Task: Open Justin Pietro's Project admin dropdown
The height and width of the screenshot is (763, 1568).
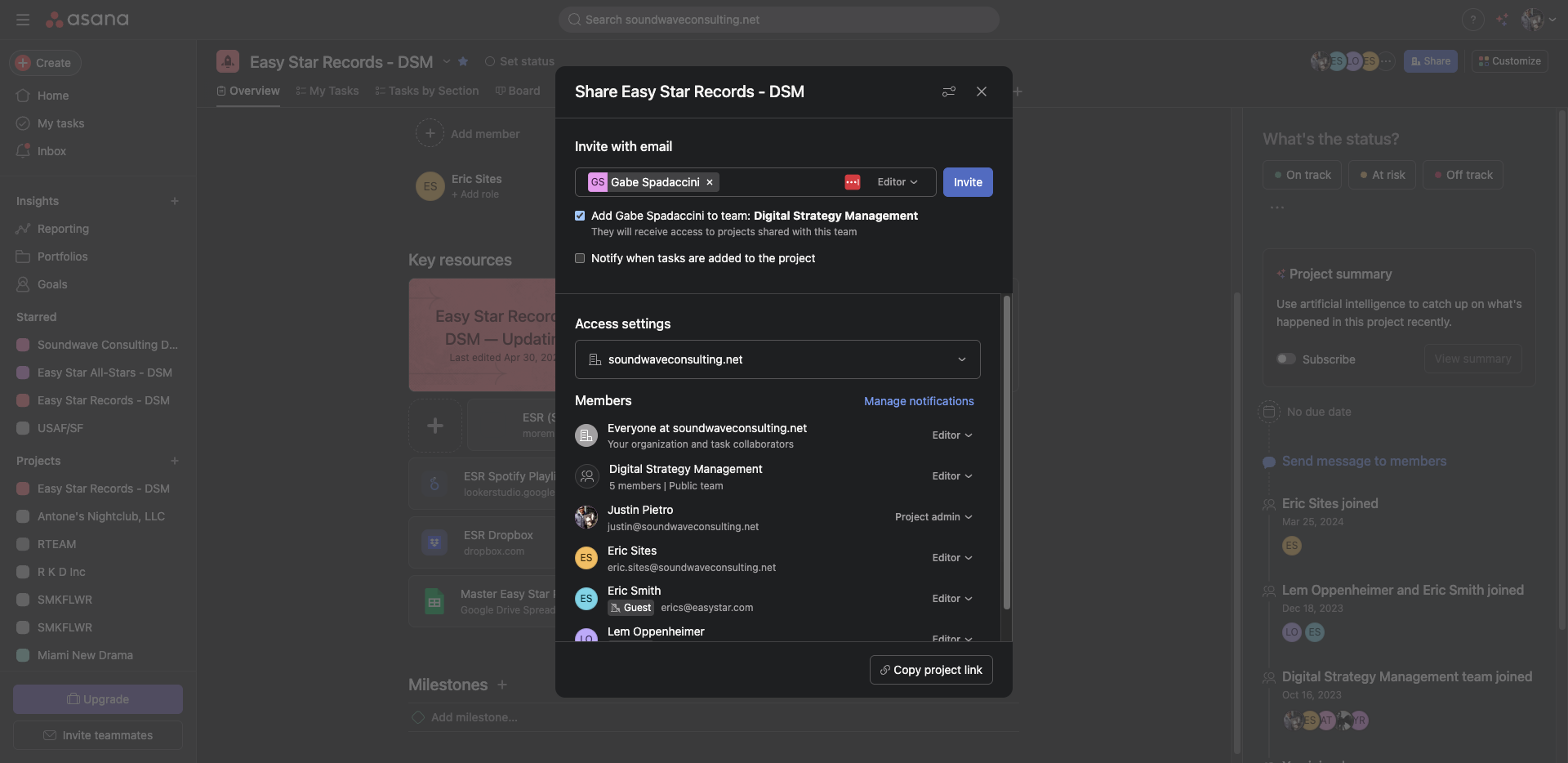Action: pyautogui.click(x=933, y=517)
